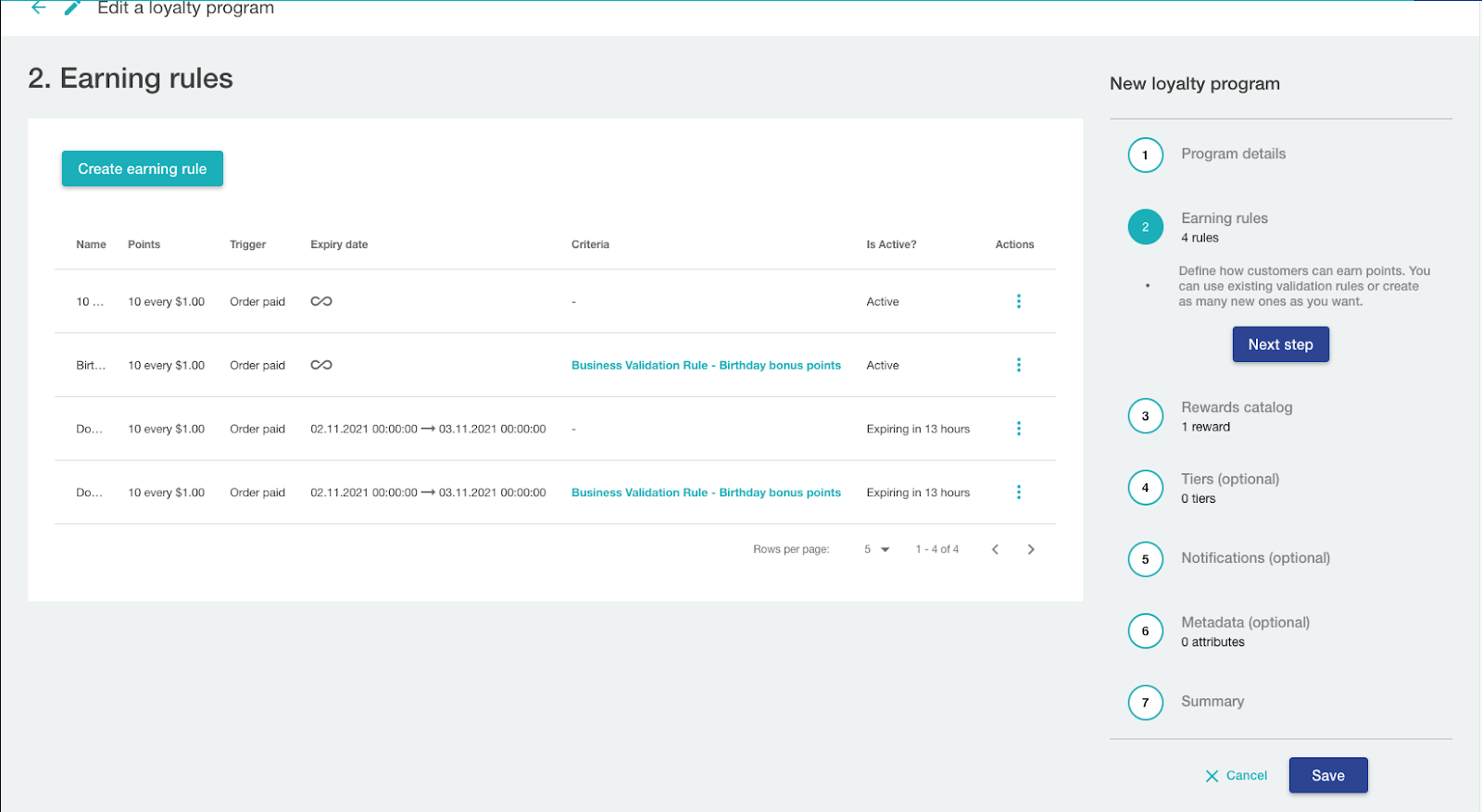
Task: Go to next page of rules
Action: pos(1031,549)
